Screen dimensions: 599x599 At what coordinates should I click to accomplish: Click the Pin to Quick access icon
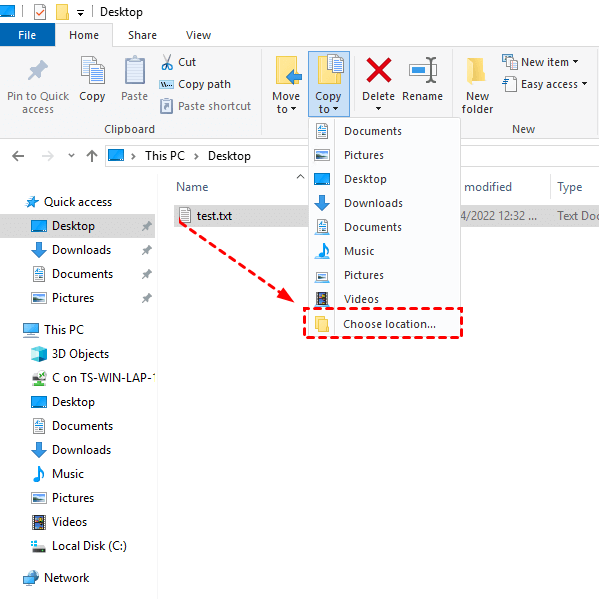(x=38, y=70)
